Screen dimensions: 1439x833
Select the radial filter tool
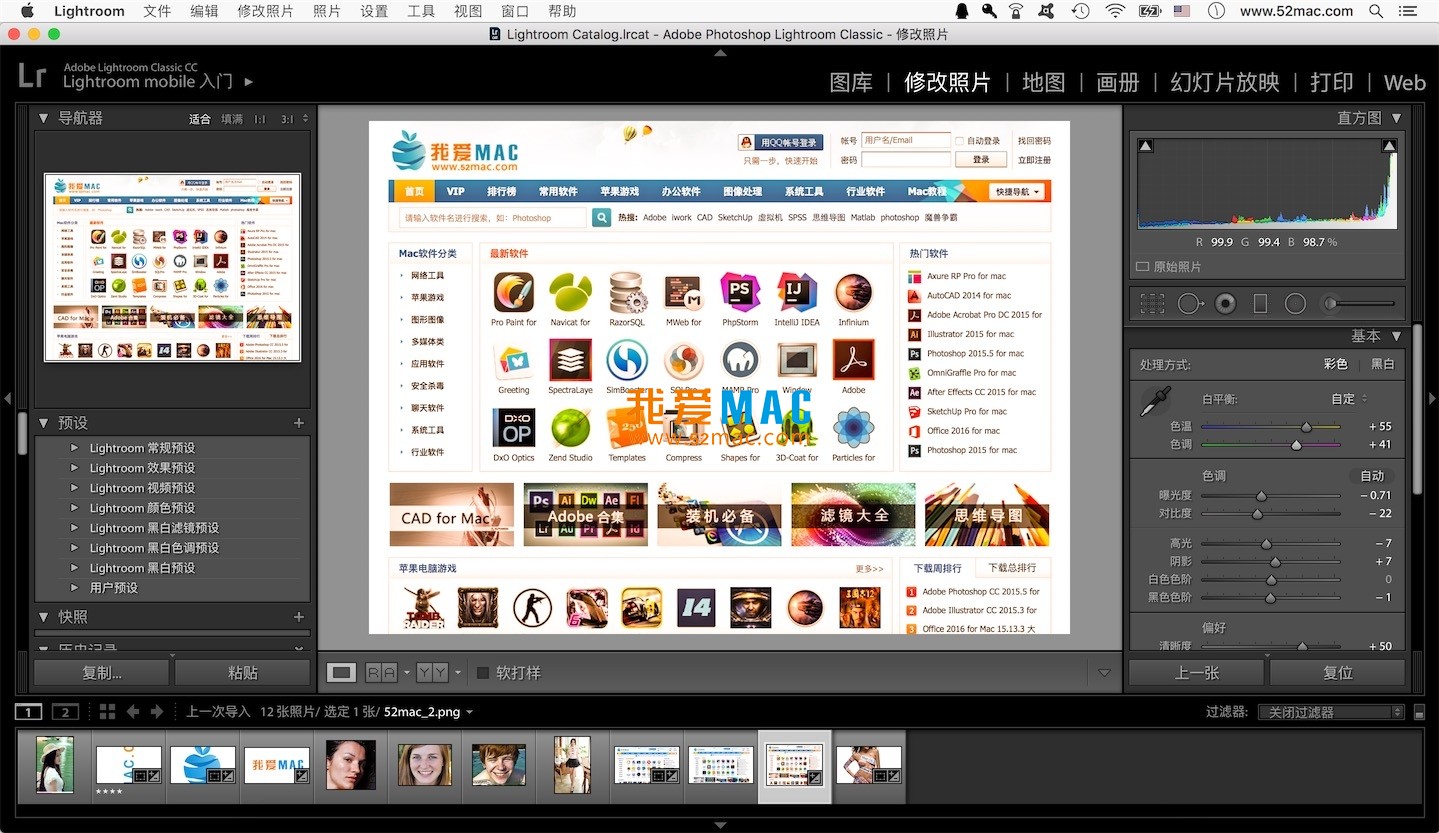[1295, 303]
